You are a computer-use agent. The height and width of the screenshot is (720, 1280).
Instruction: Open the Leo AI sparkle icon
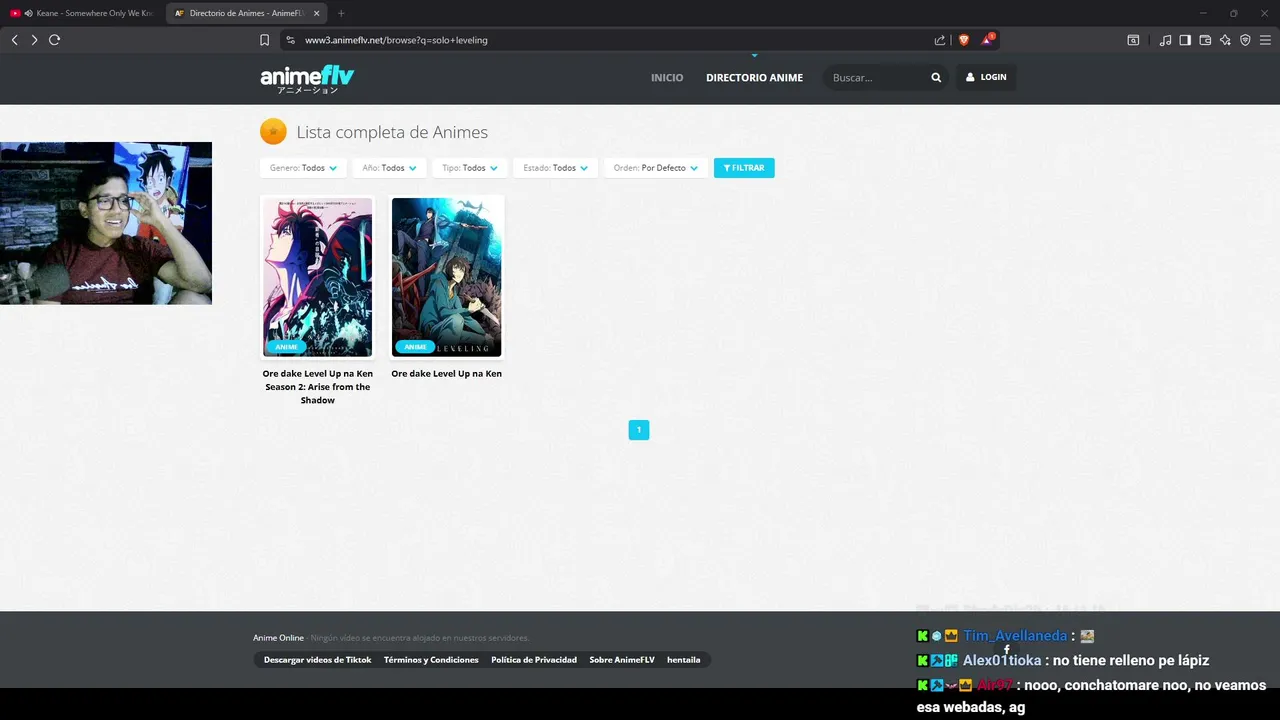(x=1225, y=40)
